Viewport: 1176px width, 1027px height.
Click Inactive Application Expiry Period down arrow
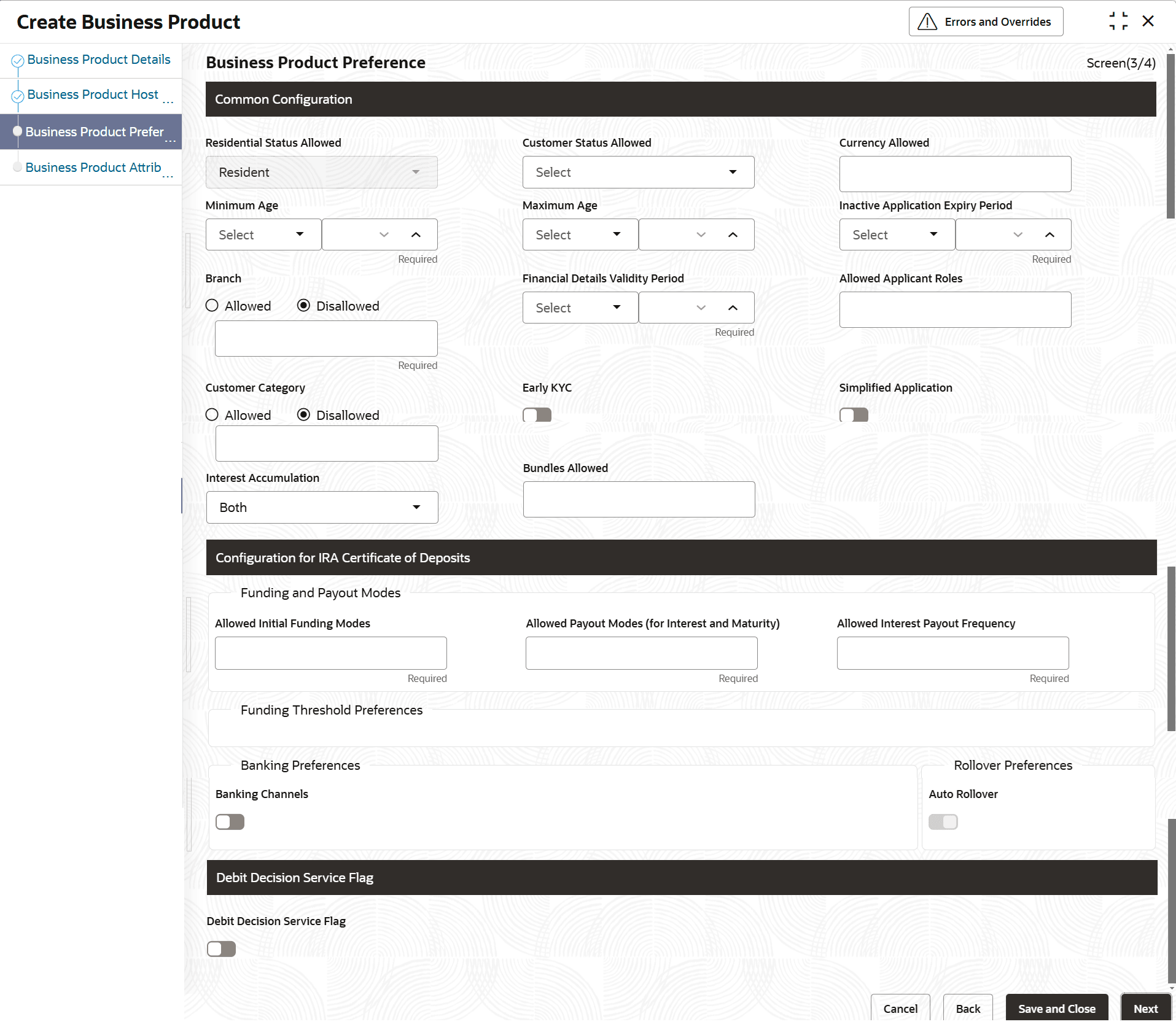[x=1018, y=234]
